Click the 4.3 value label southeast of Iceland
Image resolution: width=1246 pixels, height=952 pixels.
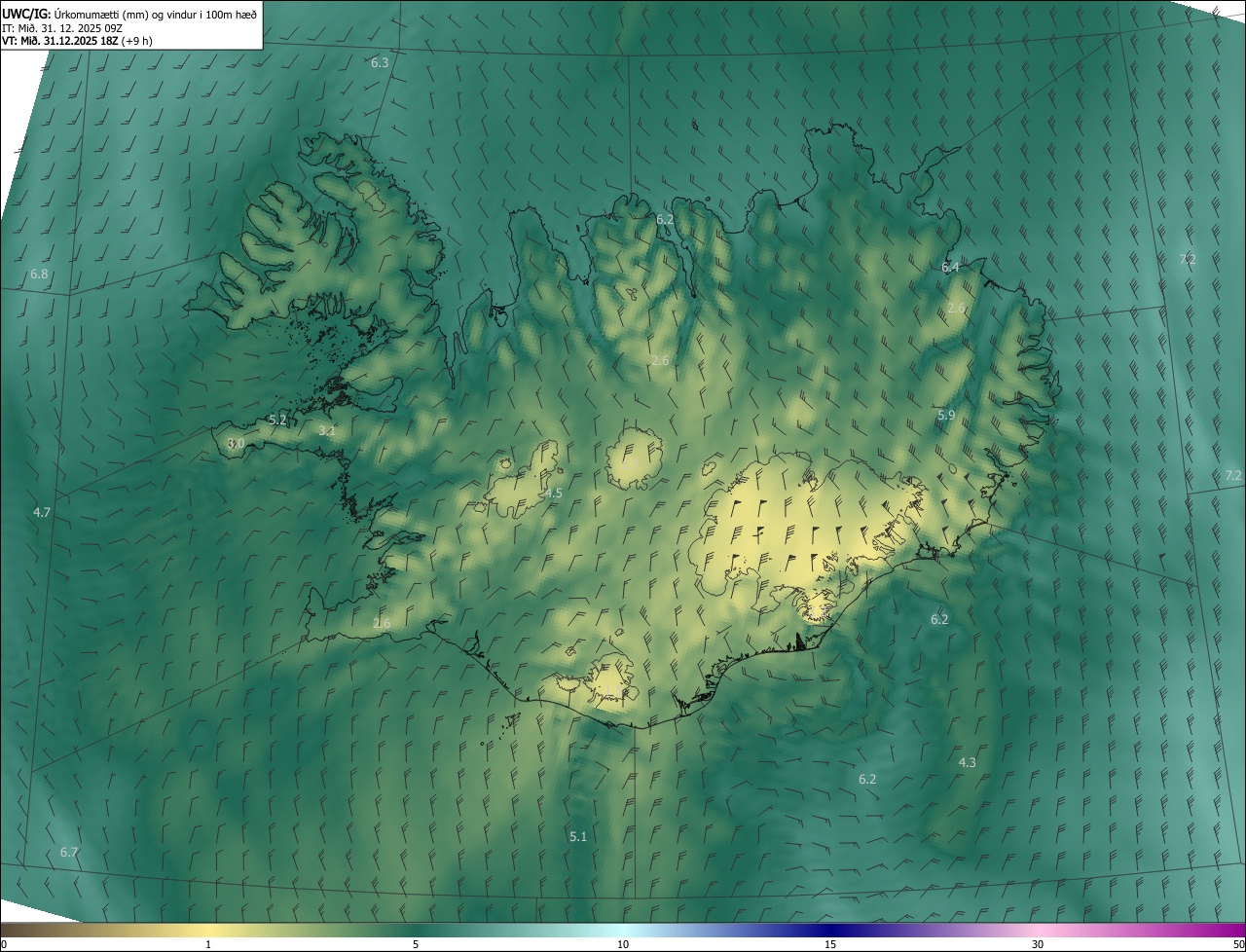pyautogui.click(x=967, y=762)
